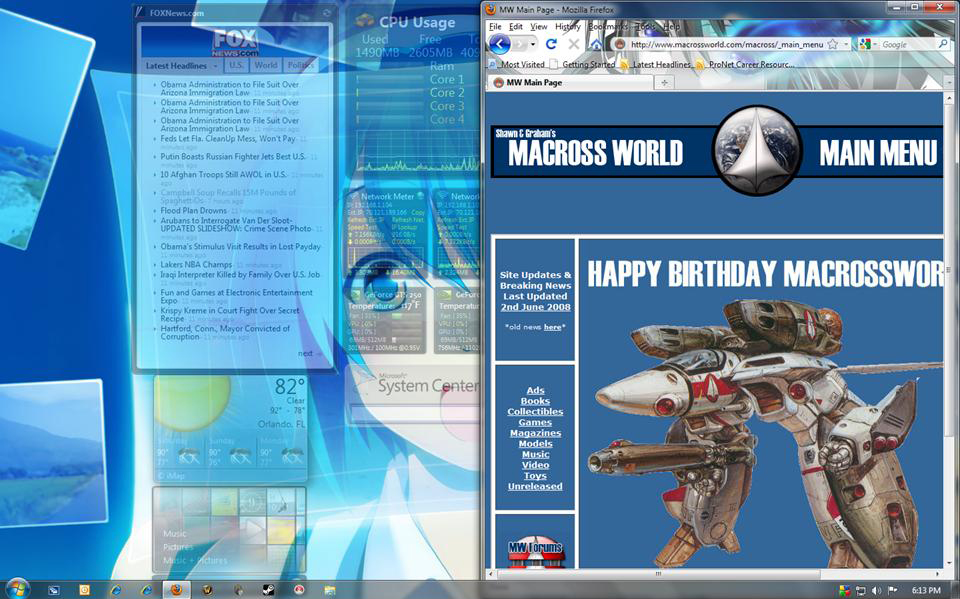The image size is (960, 599).
Task: Go back using Firefox's Back arrow button
Action: pos(500,44)
